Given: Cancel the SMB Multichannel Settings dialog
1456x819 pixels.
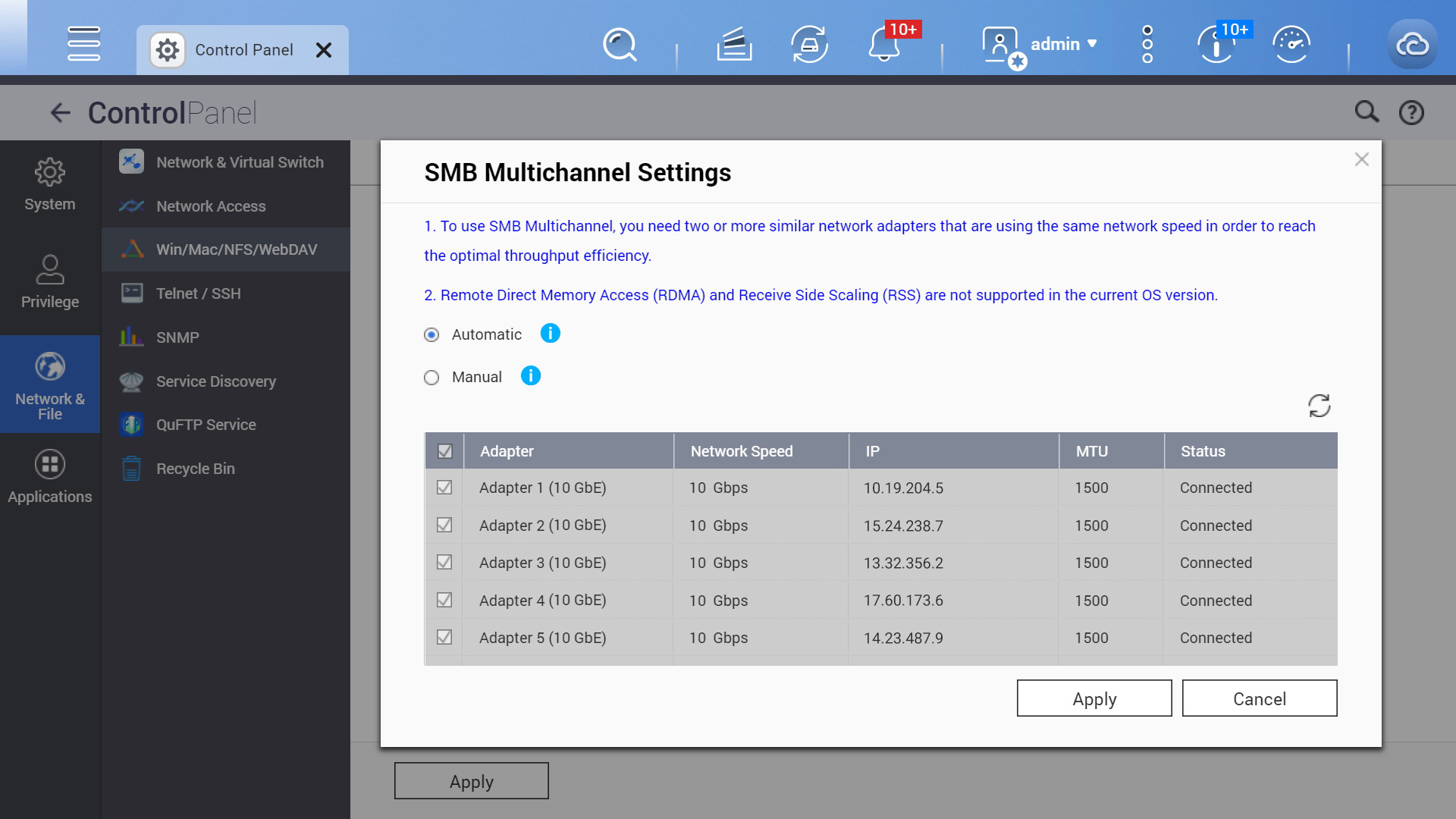Looking at the screenshot, I should point(1259,698).
